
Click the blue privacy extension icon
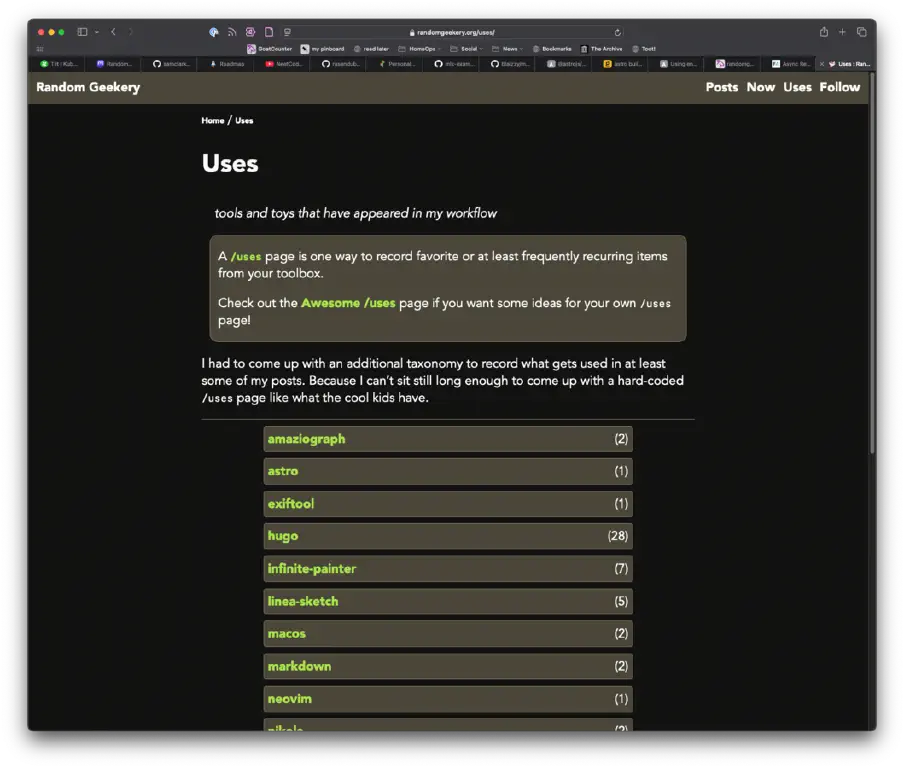pos(214,32)
